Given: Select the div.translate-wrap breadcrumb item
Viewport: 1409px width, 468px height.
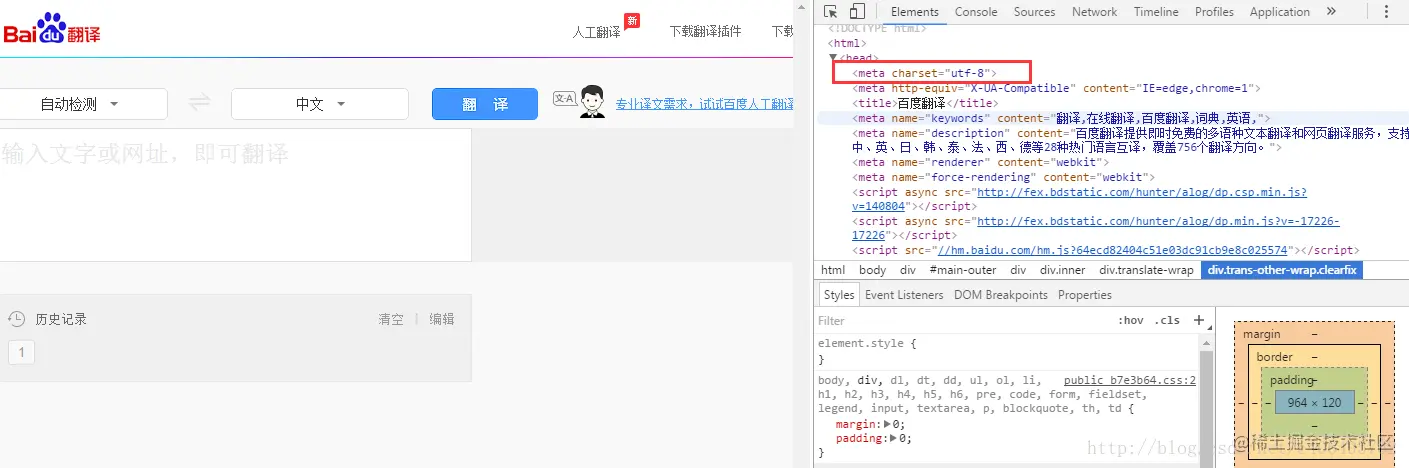Looking at the screenshot, I should (x=1146, y=270).
